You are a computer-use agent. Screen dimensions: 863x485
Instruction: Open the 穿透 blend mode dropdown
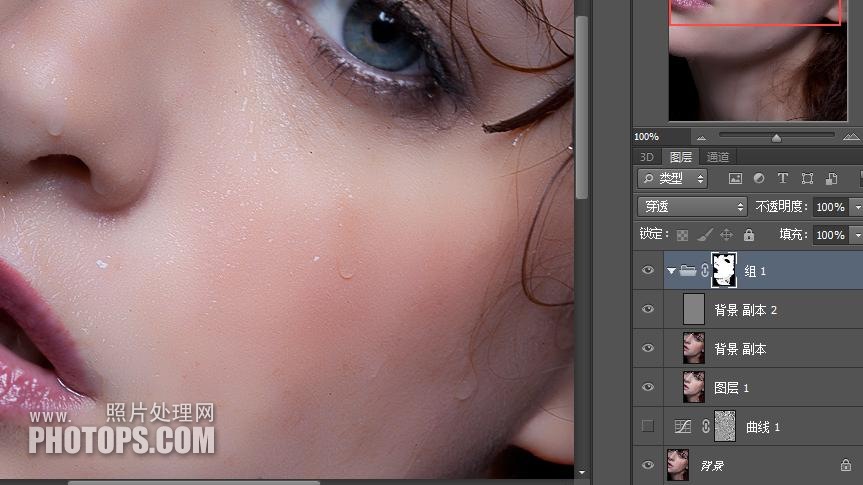[x=692, y=207]
